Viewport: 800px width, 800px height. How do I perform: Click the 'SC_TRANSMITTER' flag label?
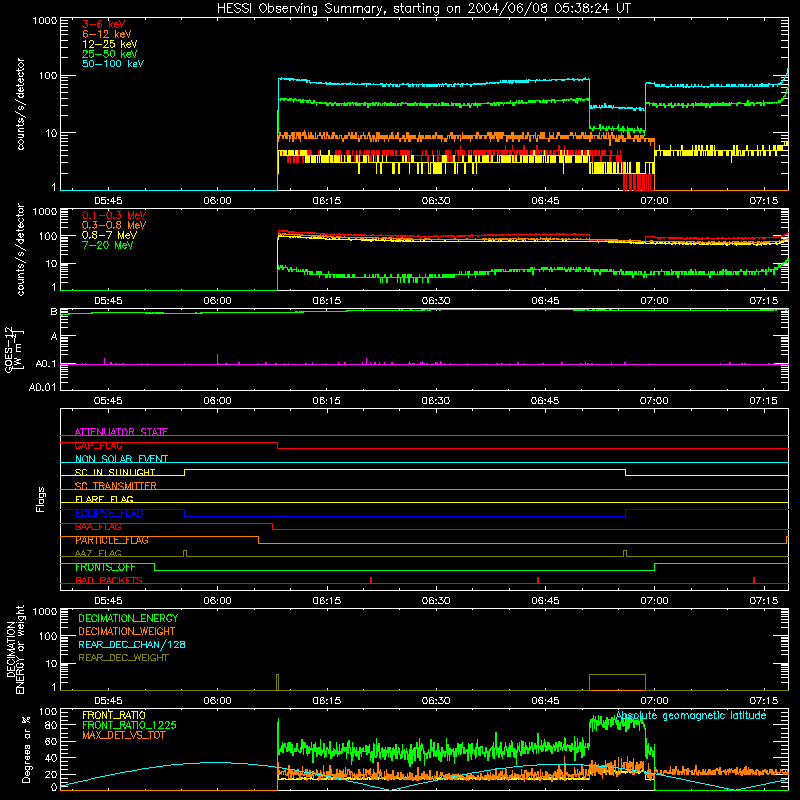(x=116, y=486)
